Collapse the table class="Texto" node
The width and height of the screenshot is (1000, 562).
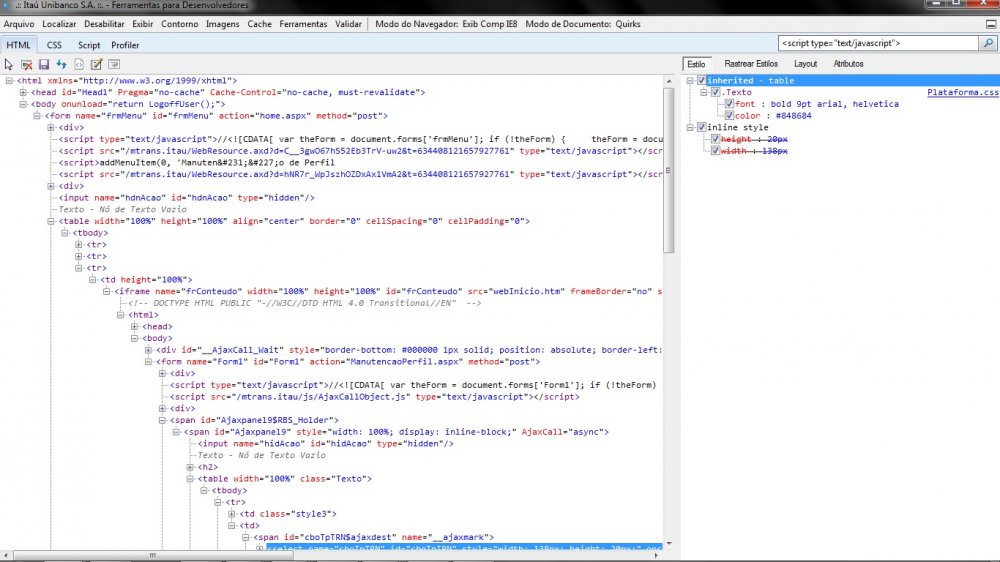point(190,479)
